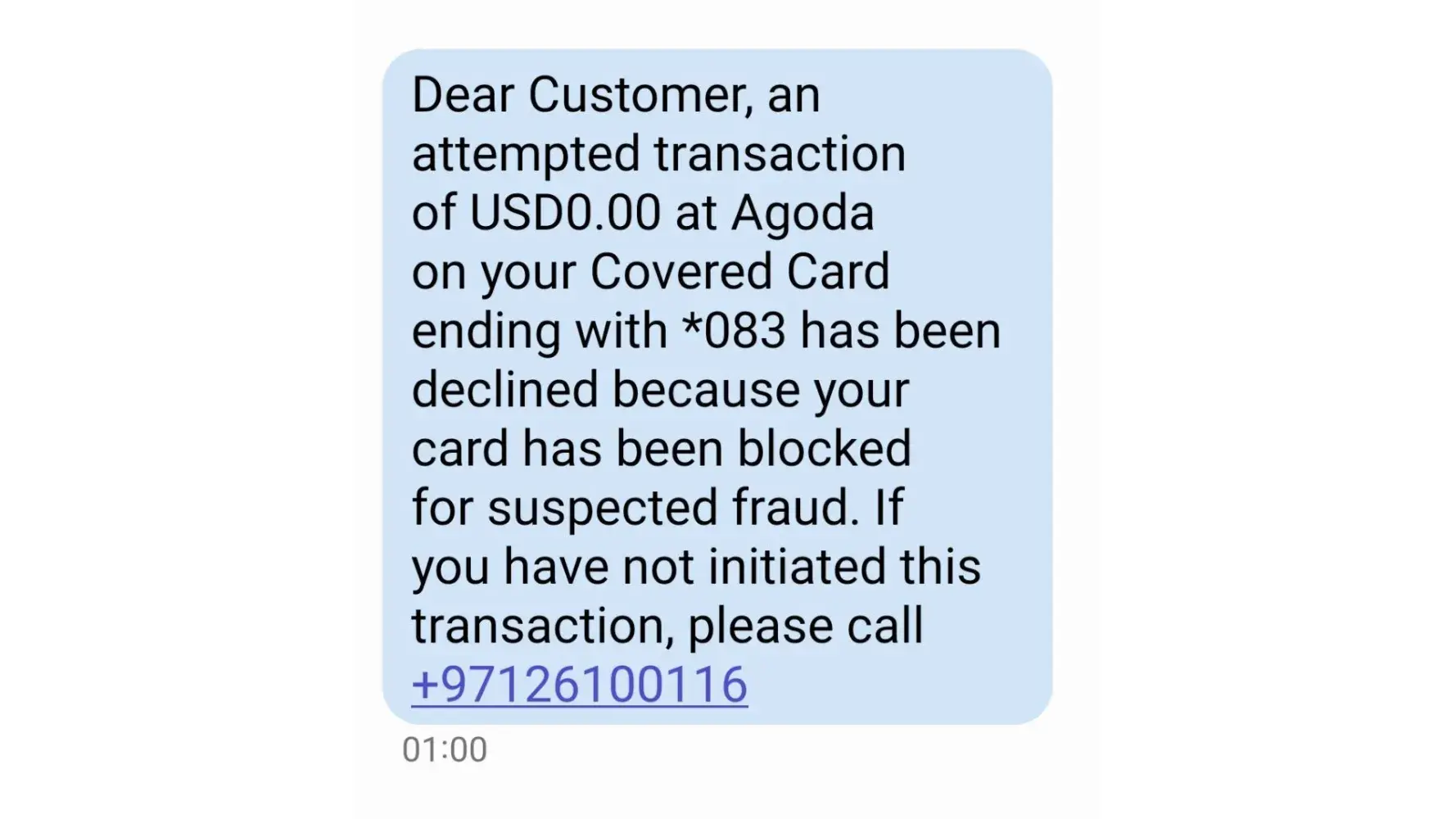Click the words "has been" after *083
Screen dimensions: 1456x819
(900, 331)
